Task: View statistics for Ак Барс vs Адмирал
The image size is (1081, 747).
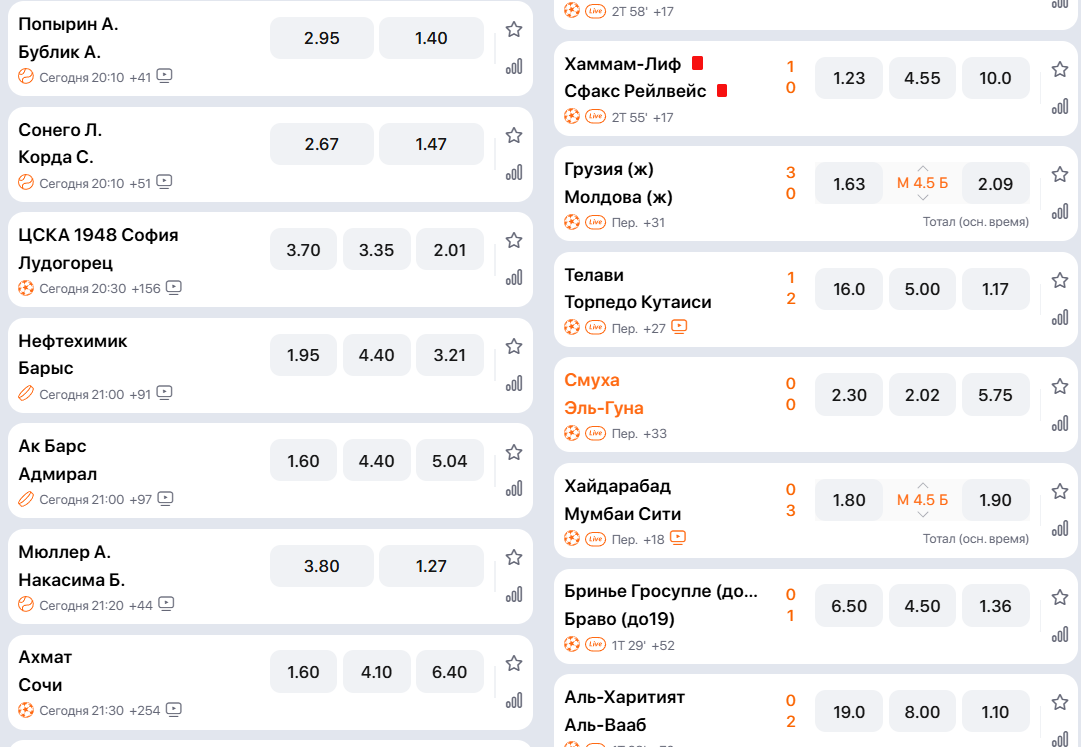Action: (x=514, y=489)
